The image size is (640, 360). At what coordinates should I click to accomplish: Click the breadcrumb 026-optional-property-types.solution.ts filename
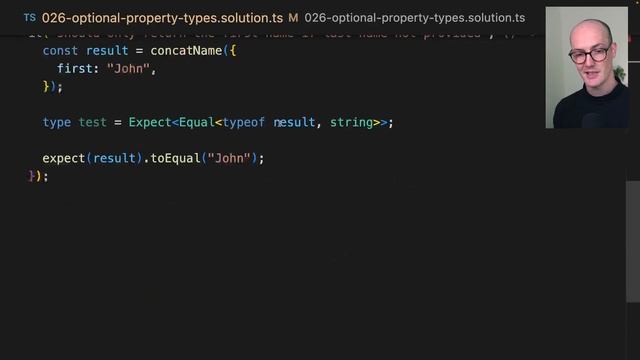pyautogui.click(x=415, y=18)
